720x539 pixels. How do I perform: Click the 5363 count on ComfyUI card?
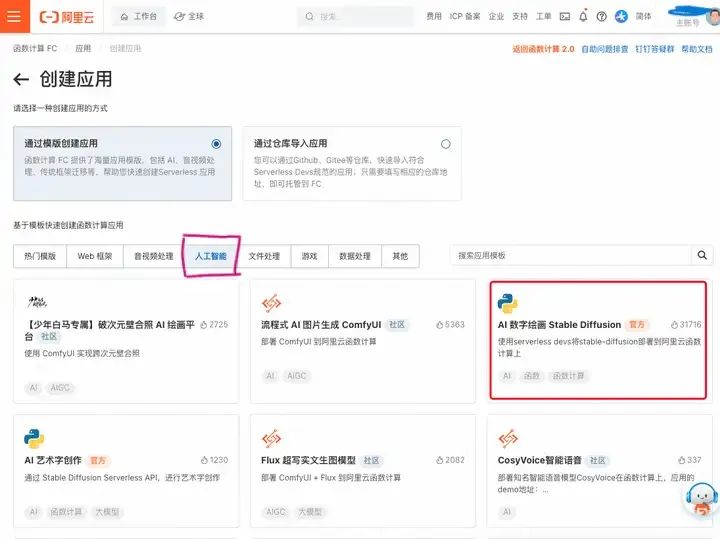pyautogui.click(x=450, y=325)
